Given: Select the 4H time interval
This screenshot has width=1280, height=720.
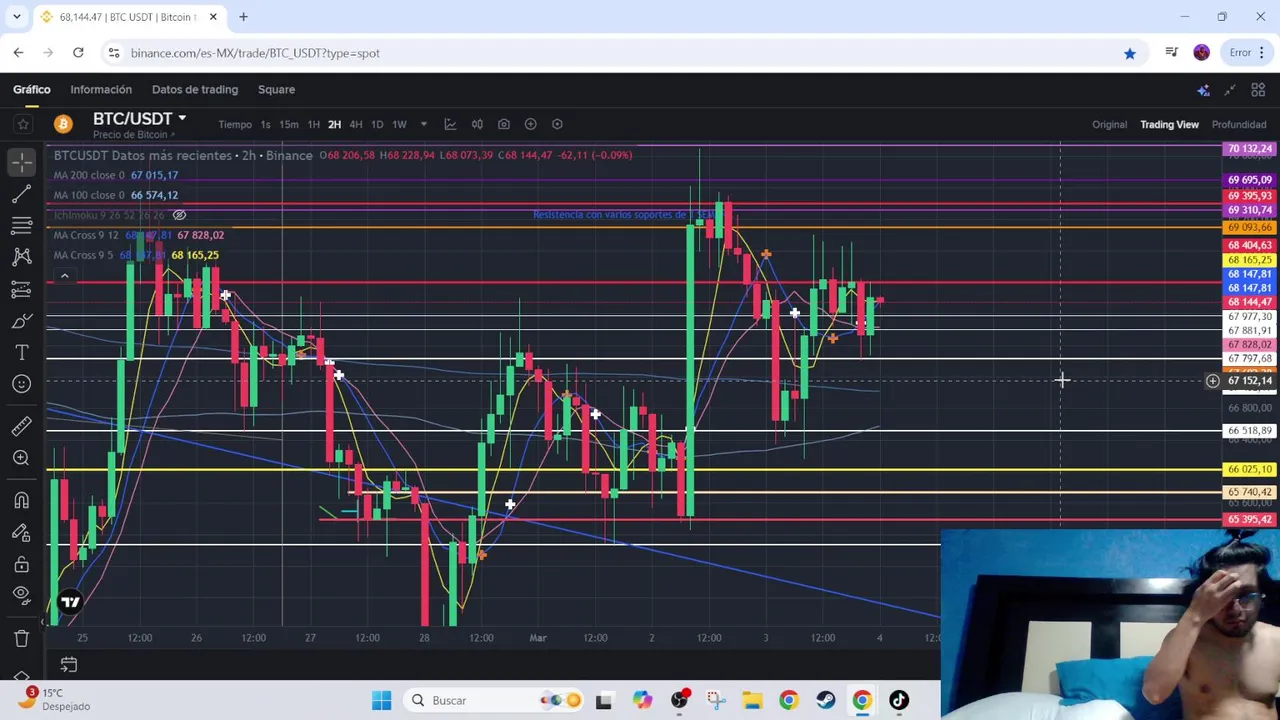Looking at the screenshot, I should pos(355,125).
